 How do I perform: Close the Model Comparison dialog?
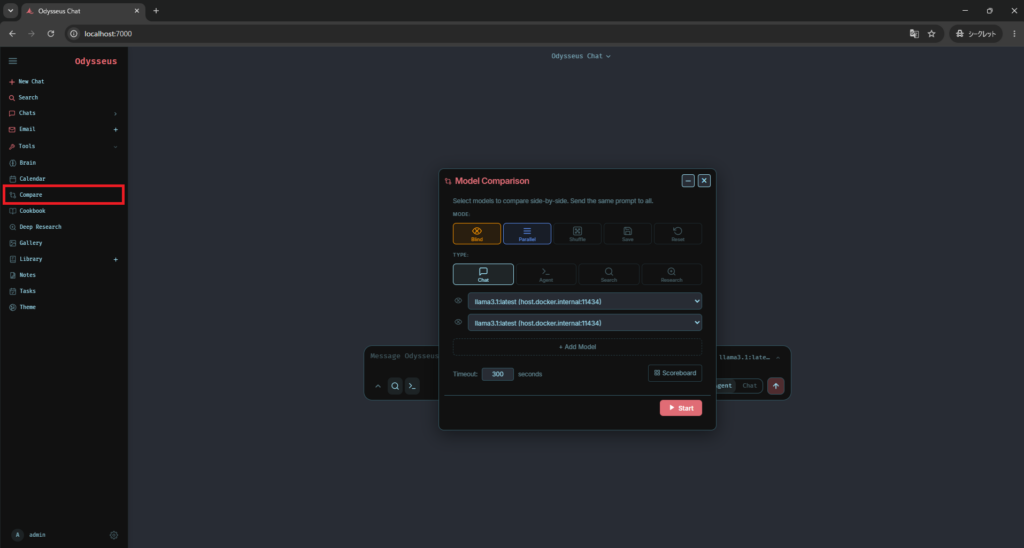click(704, 181)
